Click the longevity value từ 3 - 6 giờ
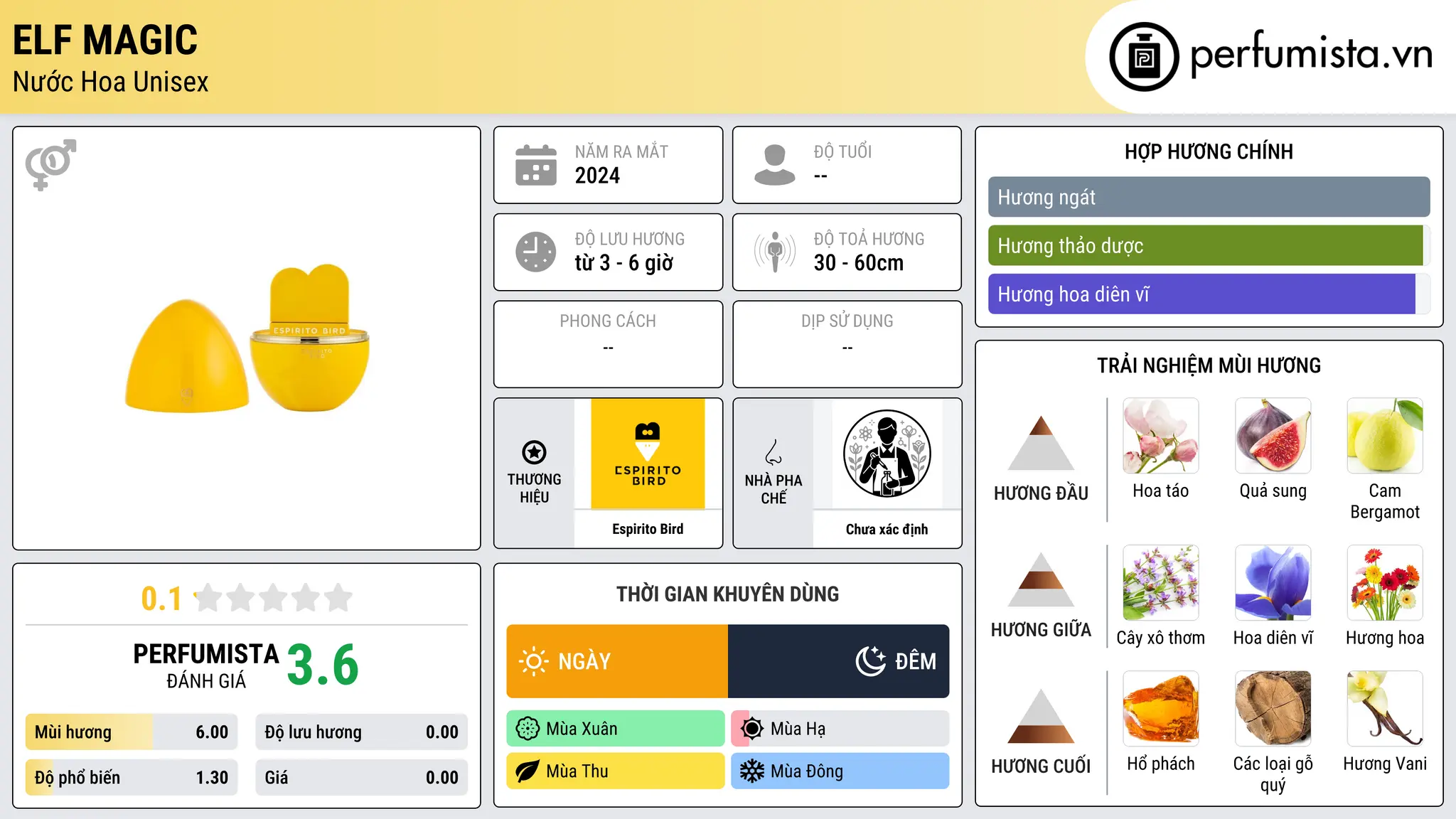 coord(624,262)
